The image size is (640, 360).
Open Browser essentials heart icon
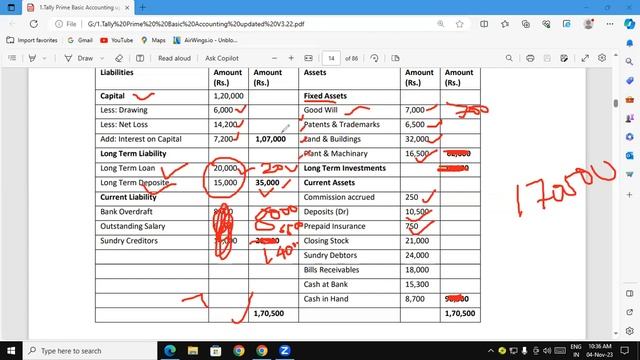click(x=546, y=24)
